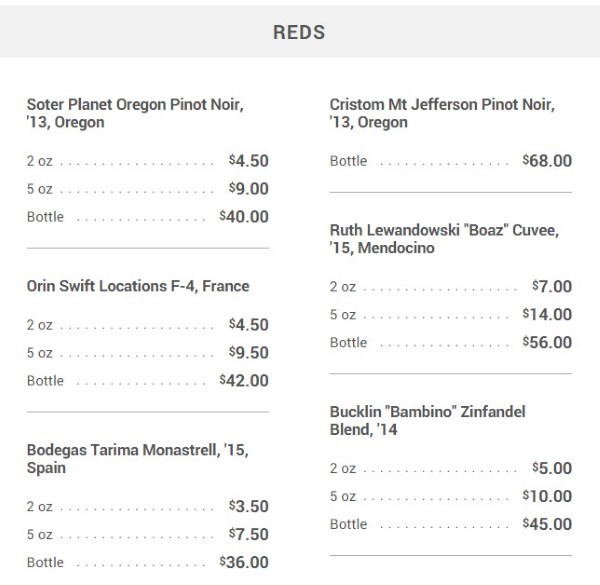Open Bodegas Tarima Monastrell title
Screen dimensions: 600x585
point(138,459)
